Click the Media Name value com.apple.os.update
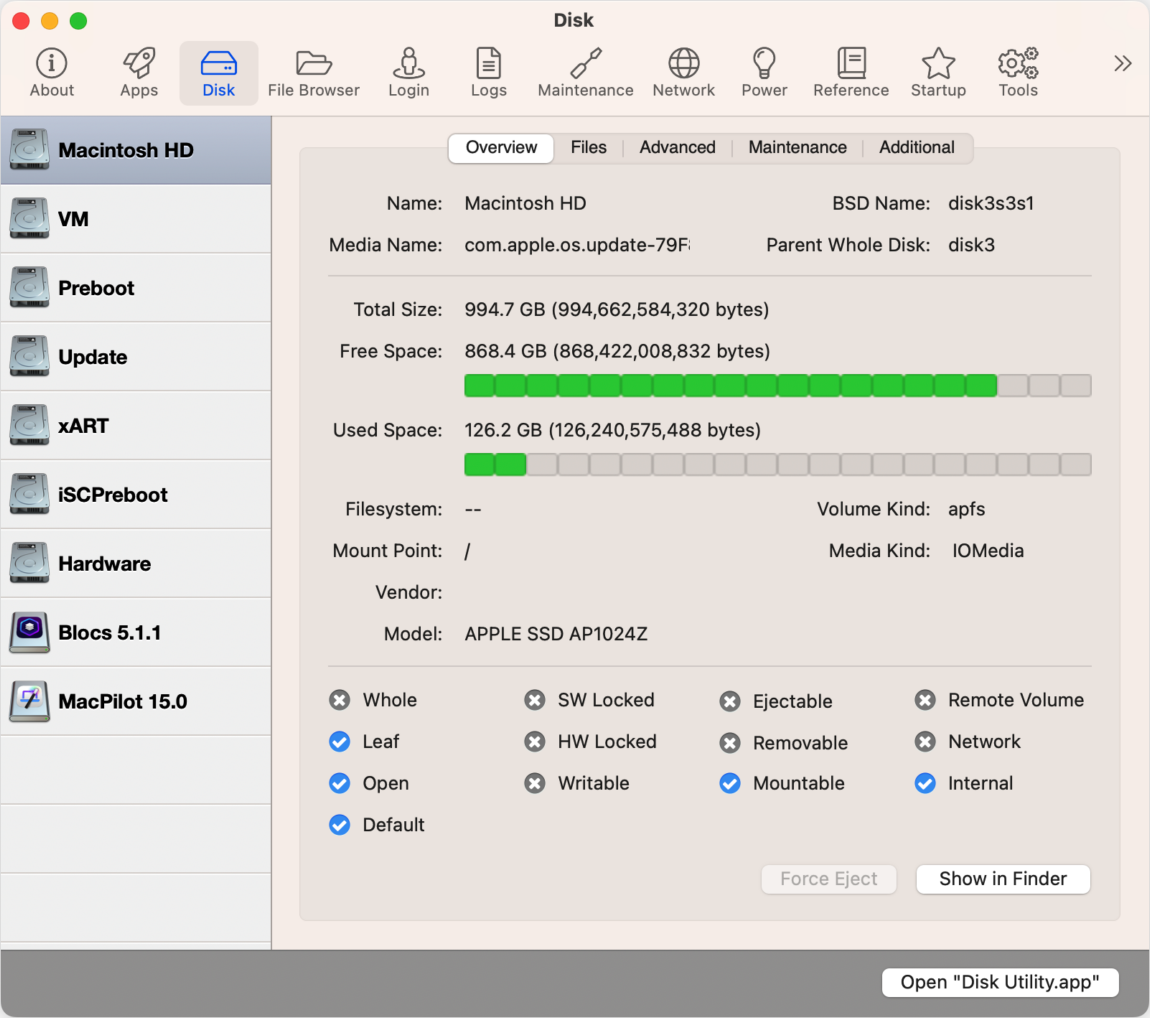This screenshot has height=1018, width=1150. (577, 245)
